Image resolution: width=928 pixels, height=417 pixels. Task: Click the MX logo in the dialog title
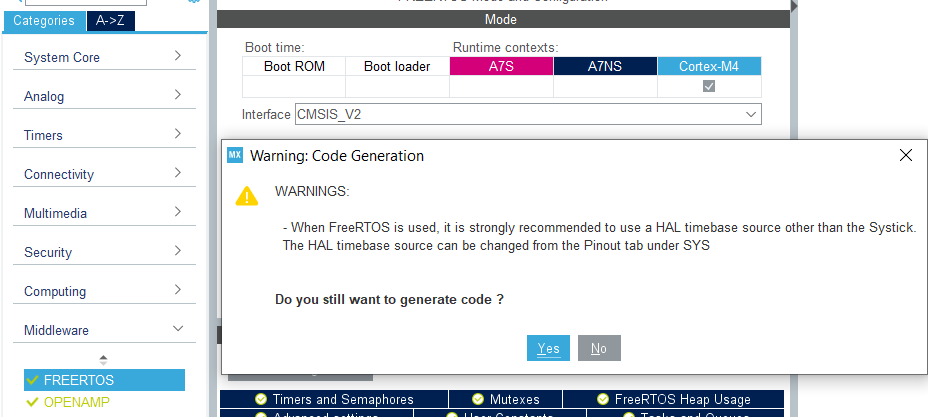coord(235,156)
